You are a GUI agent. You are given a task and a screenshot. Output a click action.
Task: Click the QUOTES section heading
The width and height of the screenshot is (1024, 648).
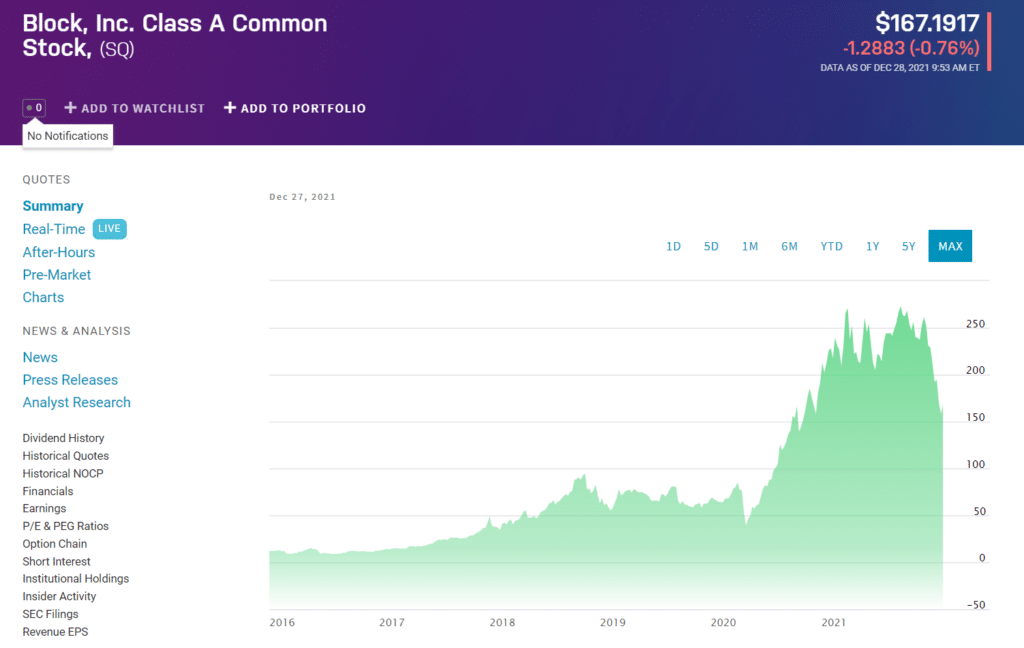(46, 180)
